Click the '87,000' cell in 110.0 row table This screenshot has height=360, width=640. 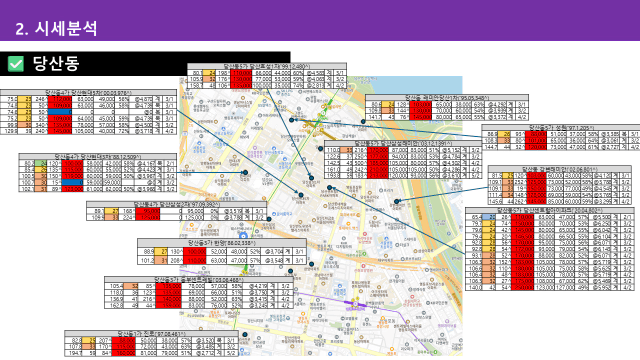[398, 150]
